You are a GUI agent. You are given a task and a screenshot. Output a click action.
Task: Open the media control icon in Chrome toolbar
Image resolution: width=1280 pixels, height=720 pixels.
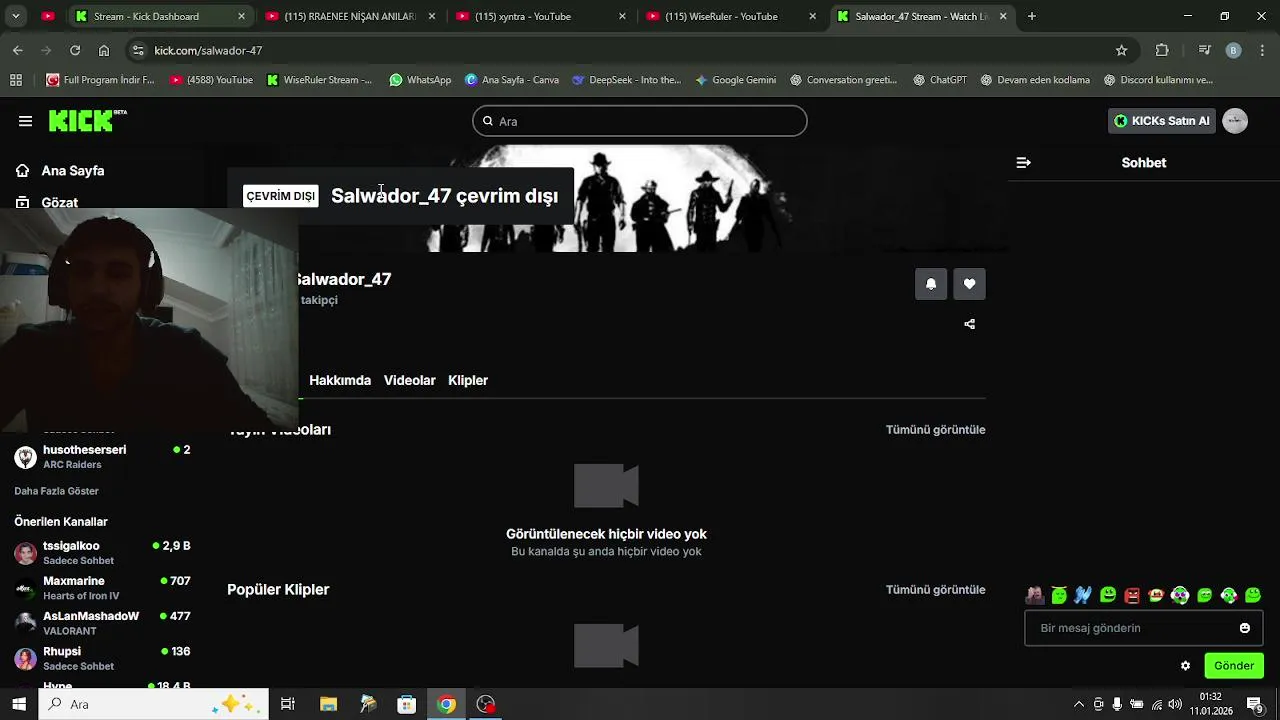pos(1205,50)
